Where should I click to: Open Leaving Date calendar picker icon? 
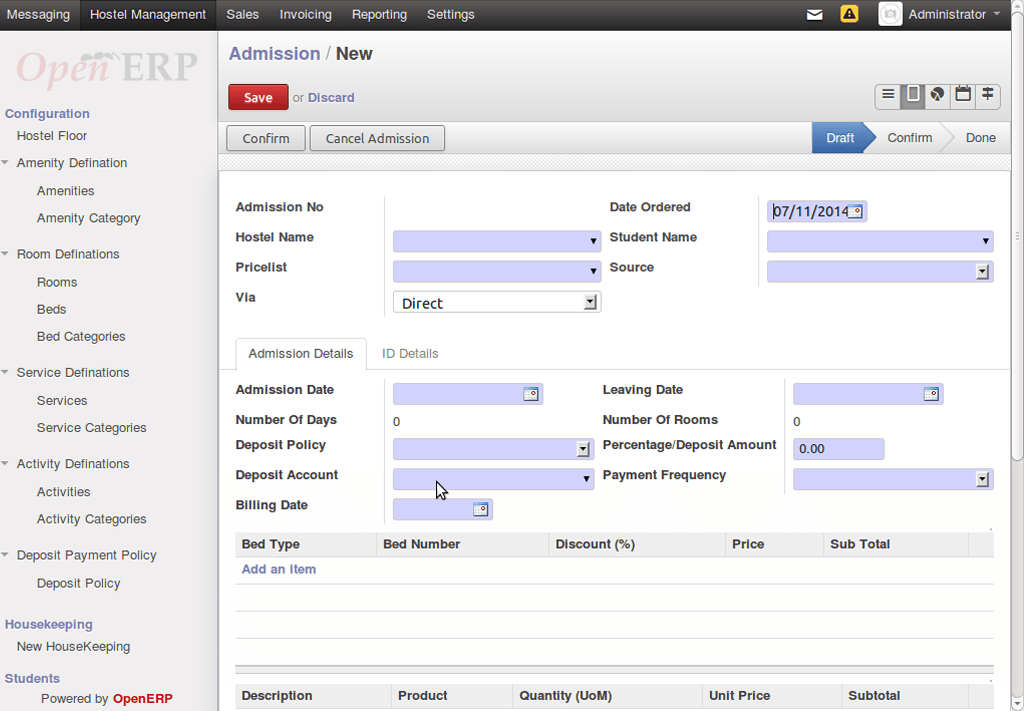[931, 394]
